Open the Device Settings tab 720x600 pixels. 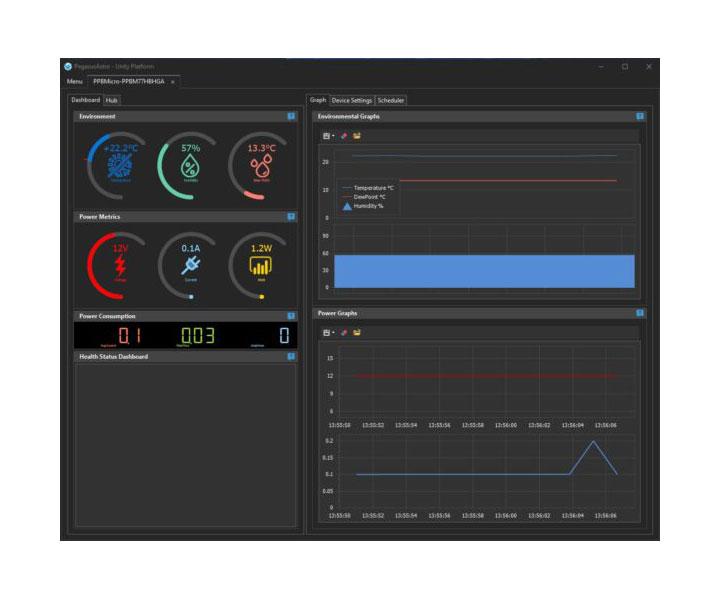351,100
